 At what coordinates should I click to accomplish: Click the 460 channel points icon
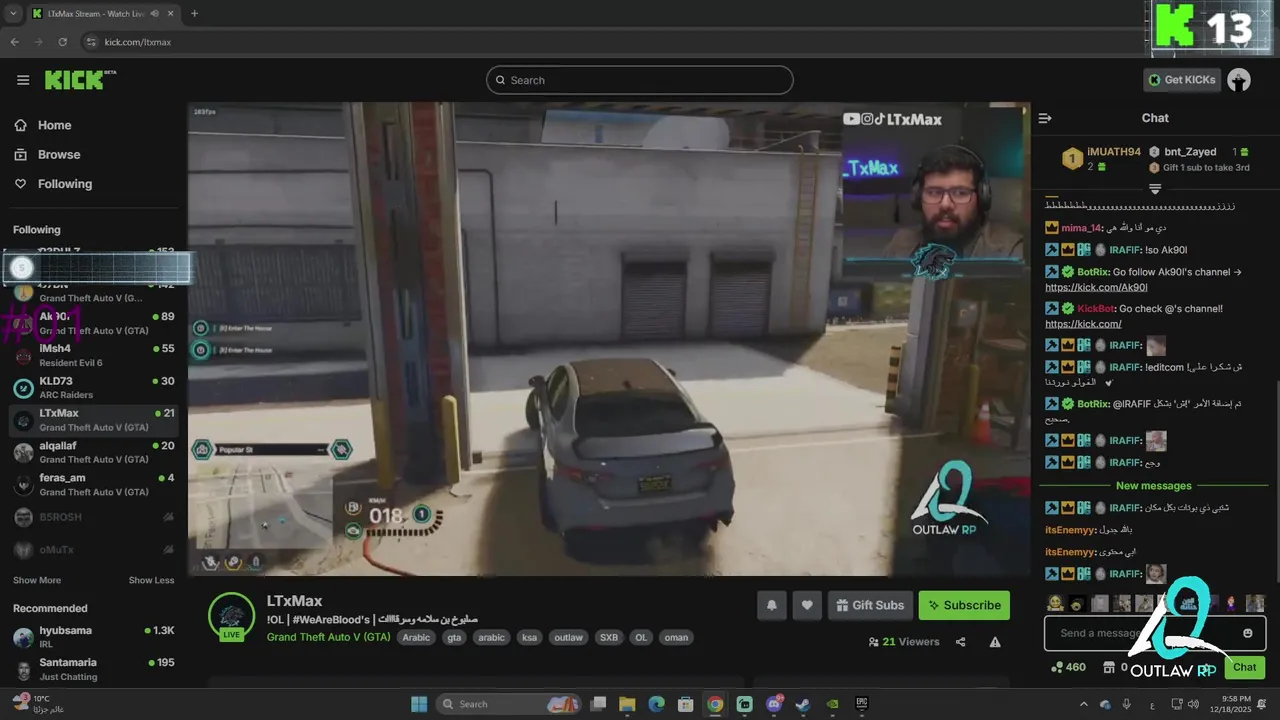pos(1057,667)
